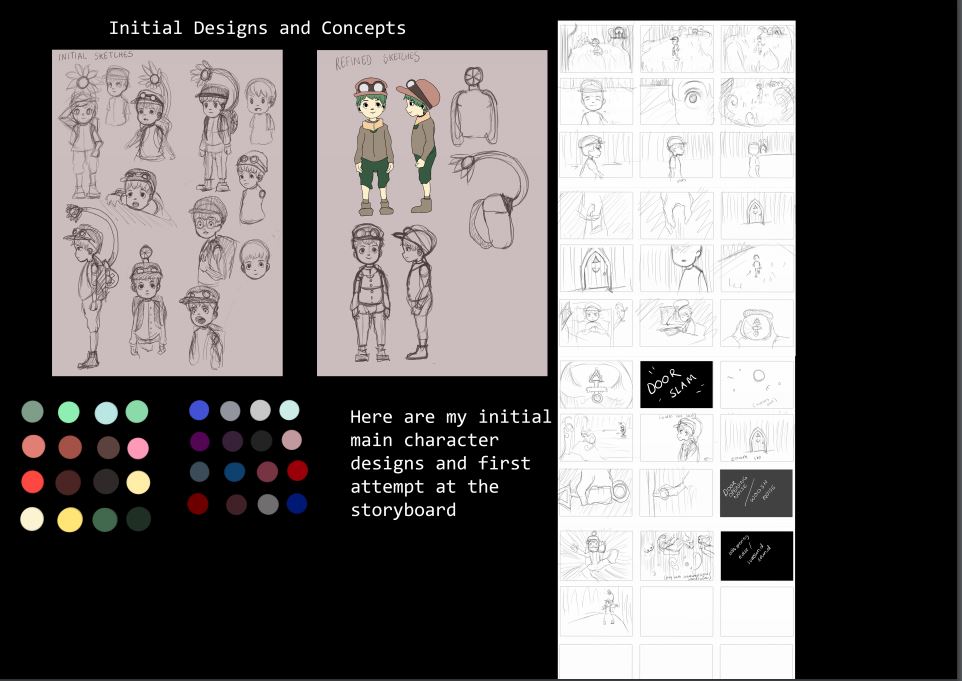962x681 pixels.
Task: Select the hot pink color swatch
Action: [138, 447]
